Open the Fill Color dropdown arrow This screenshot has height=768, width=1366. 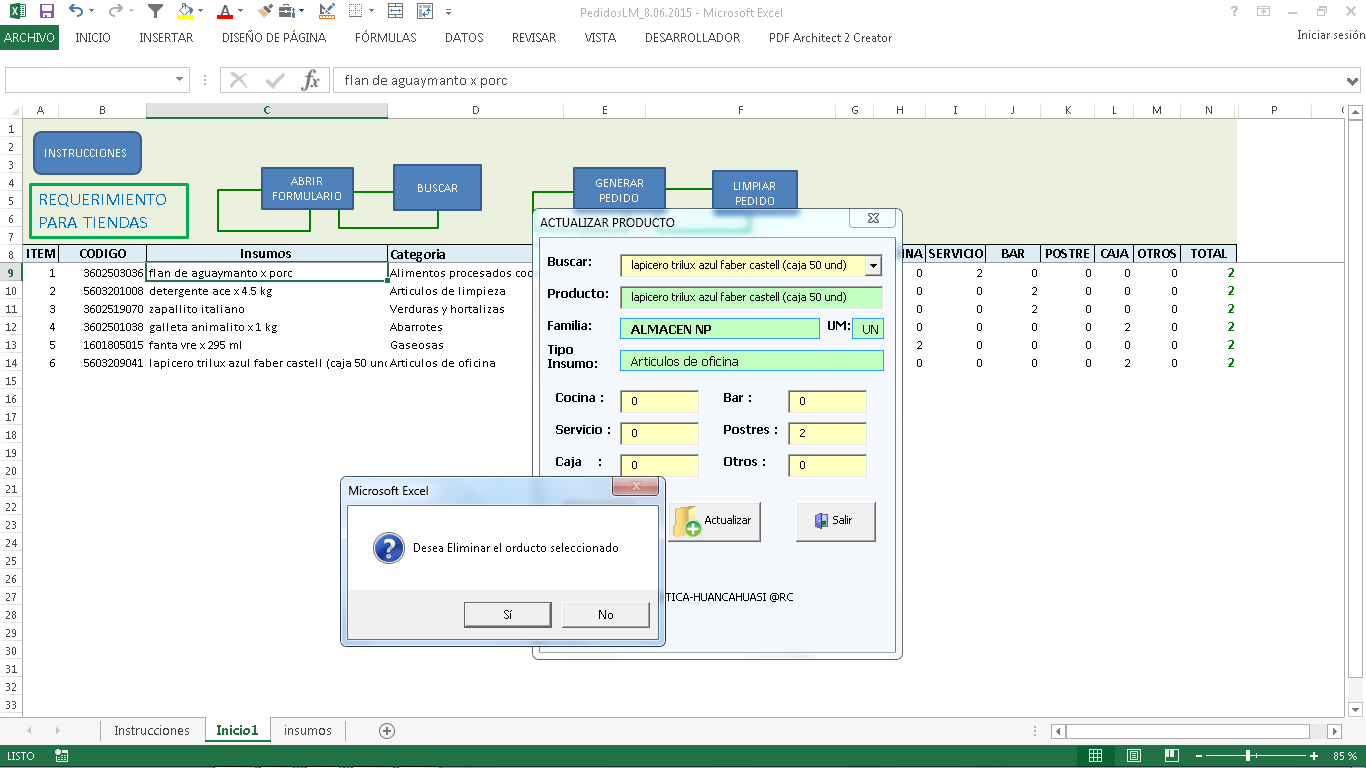tap(200, 11)
